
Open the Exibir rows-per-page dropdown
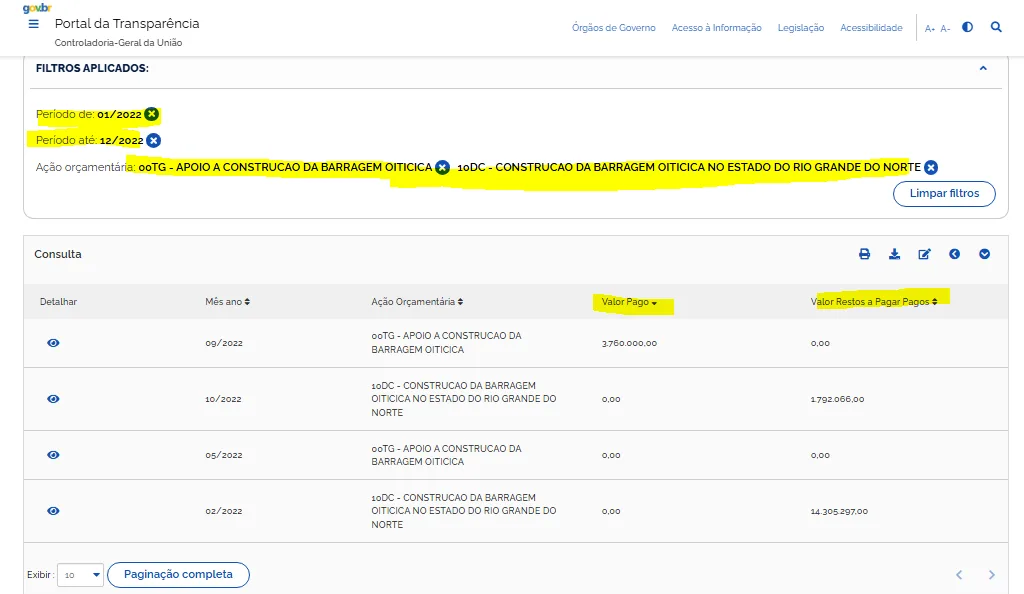click(x=80, y=575)
